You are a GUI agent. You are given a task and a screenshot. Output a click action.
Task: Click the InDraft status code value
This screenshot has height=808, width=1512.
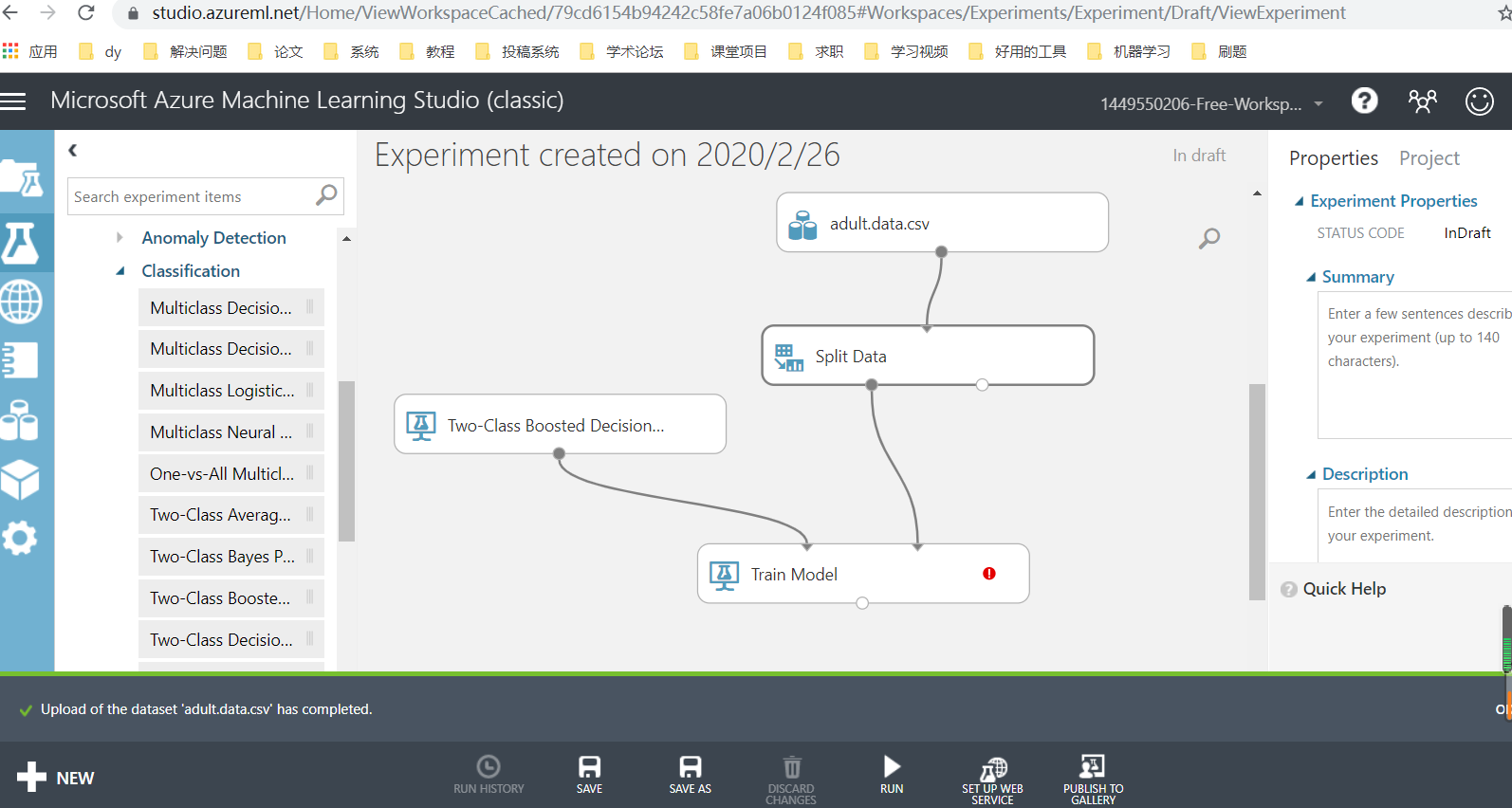click(1466, 233)
